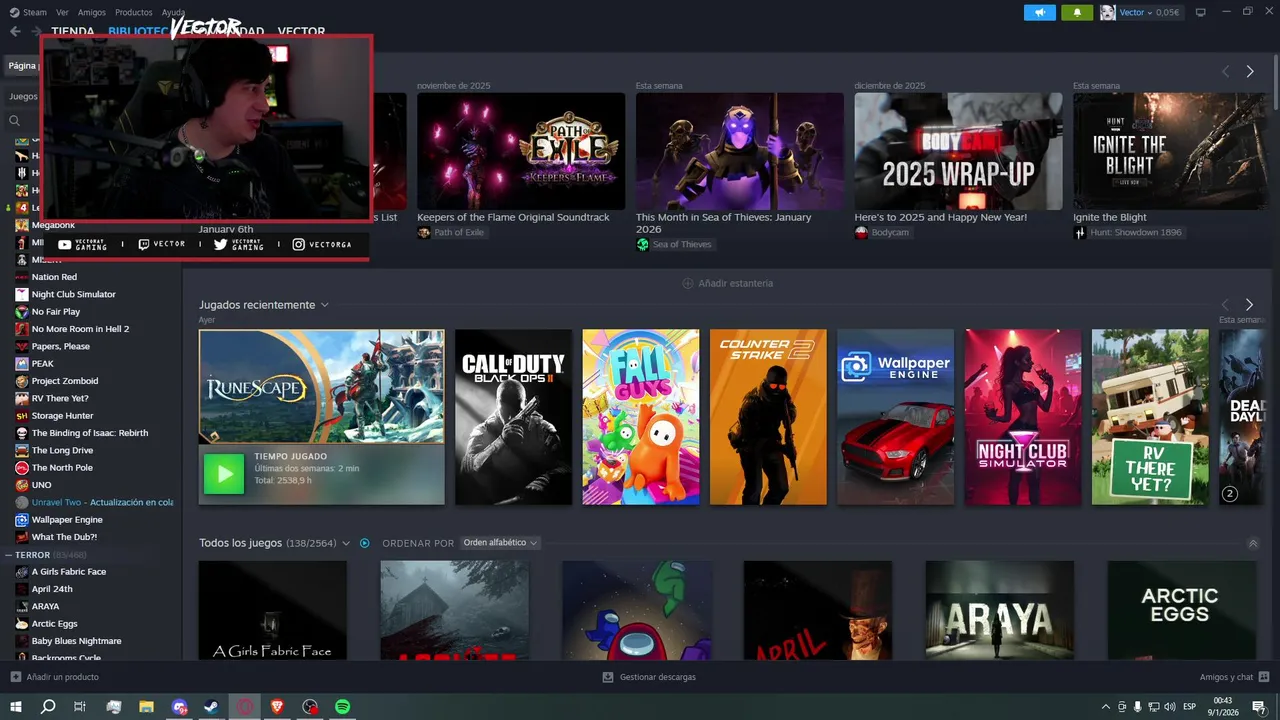Click the Wallpaper Engine icon in sidebar
This screenshot has width=1280, height=720.
tap(22, 519)
